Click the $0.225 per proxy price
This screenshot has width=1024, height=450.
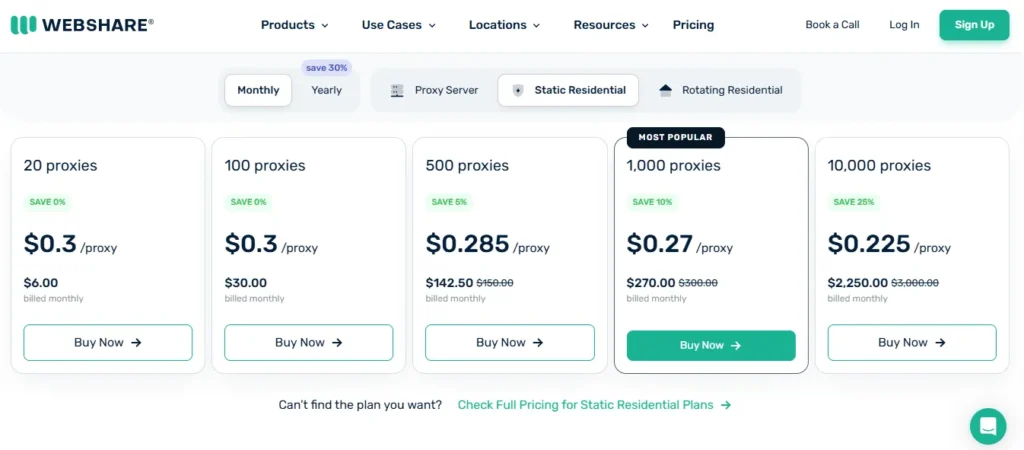pyautogui.click(x=889, y=244)
